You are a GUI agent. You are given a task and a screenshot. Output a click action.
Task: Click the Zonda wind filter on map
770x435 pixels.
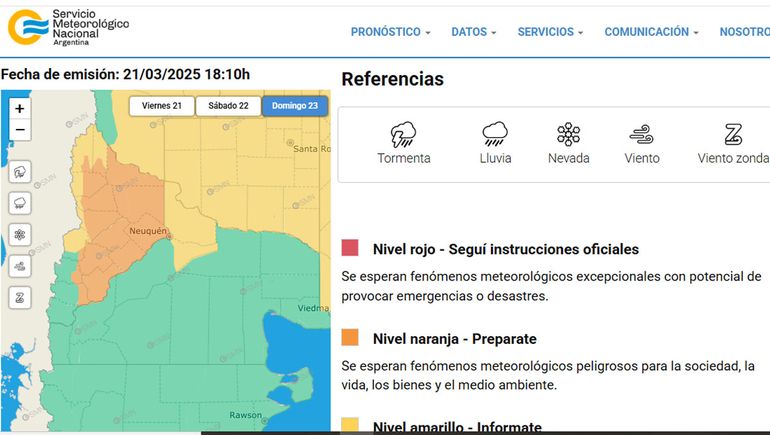point(20,298)
